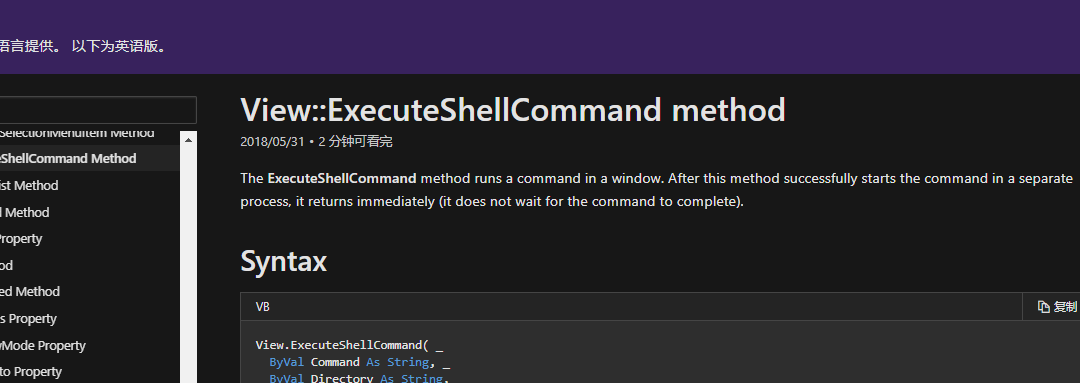Select the truncated 'od' sidebar item
This screenshot has width=1080, height=383.
7,265
